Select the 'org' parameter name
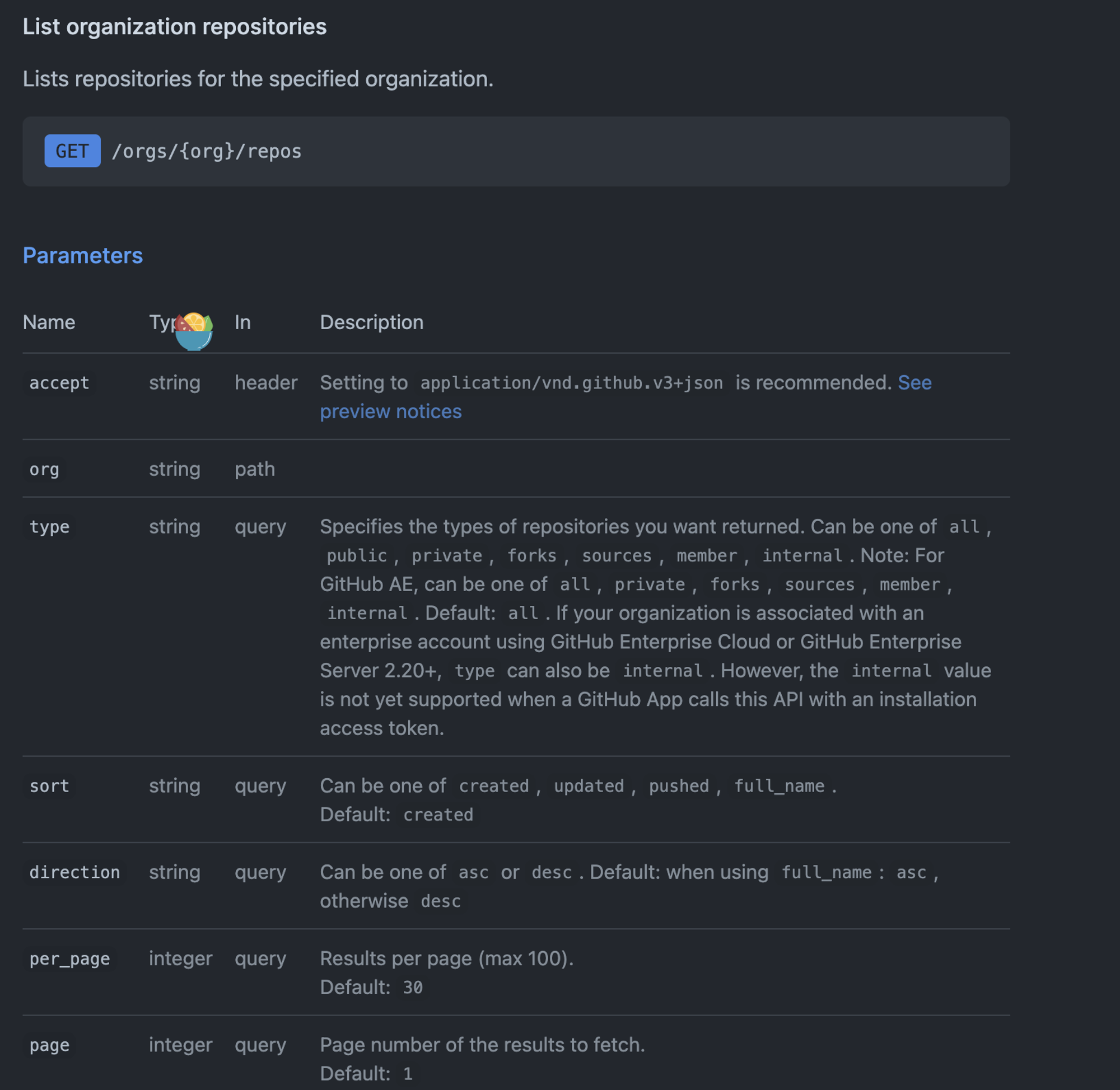Image resolution: width=1120 pixels, height=1090 pixels. (44, 470)
